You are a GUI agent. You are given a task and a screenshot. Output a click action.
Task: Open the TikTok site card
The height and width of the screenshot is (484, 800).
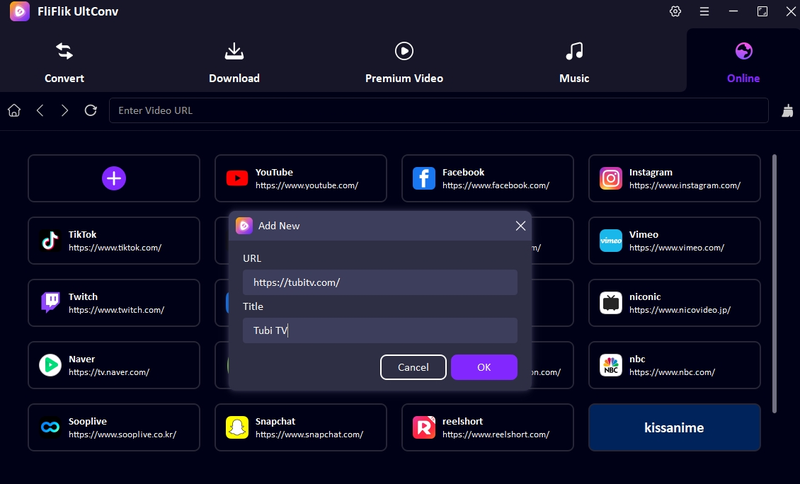[114, 241]
